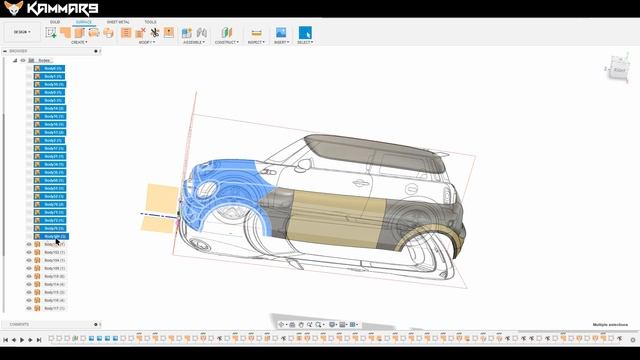Play the timeline
Viewport: 640px width, 360px height.
22,340
